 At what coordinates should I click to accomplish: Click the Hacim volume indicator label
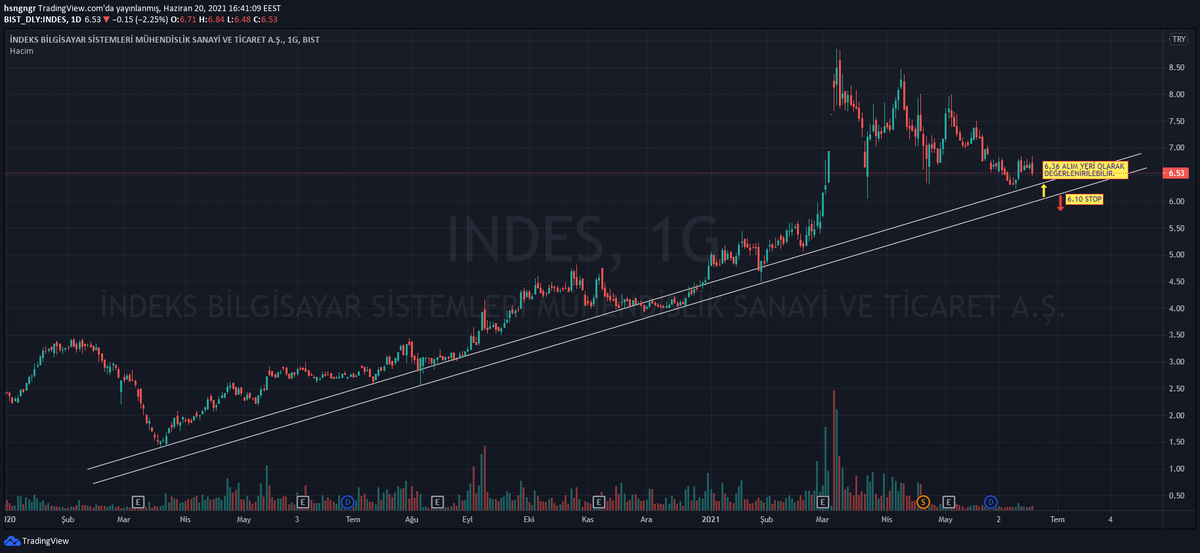tap(20, 49)
